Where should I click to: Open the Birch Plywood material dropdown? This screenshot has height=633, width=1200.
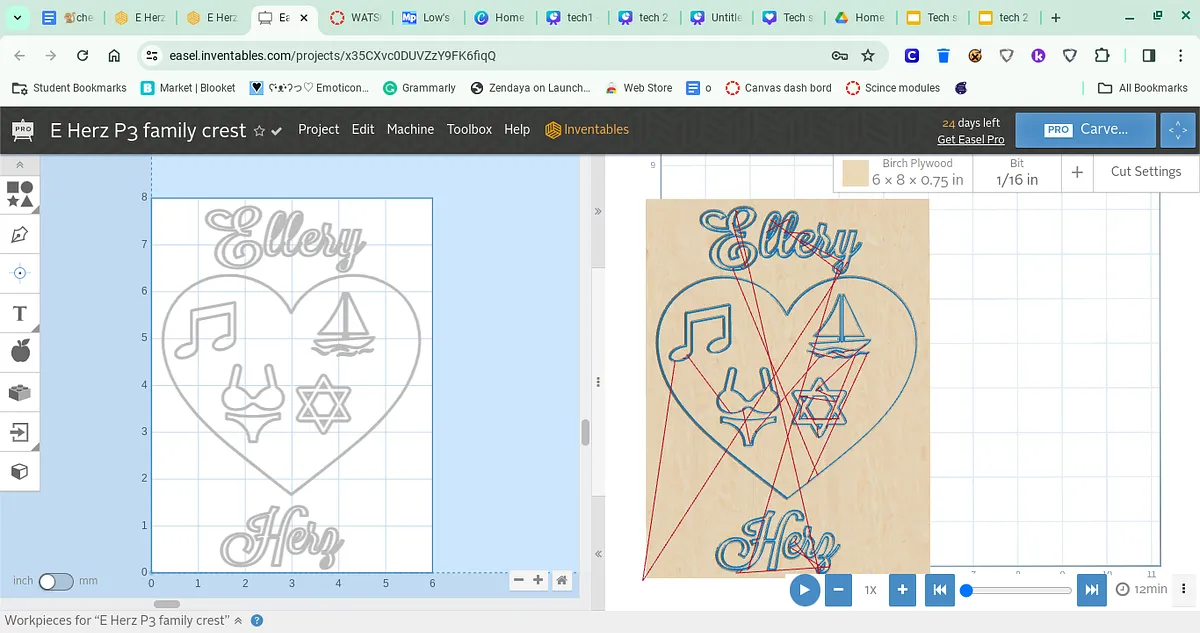click(x=903, y=172)
